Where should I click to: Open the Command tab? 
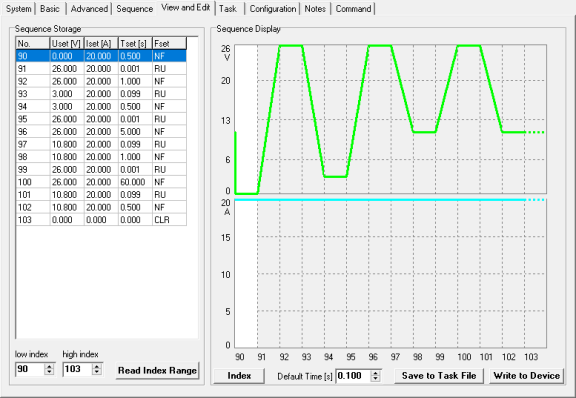tap(353, 9)
